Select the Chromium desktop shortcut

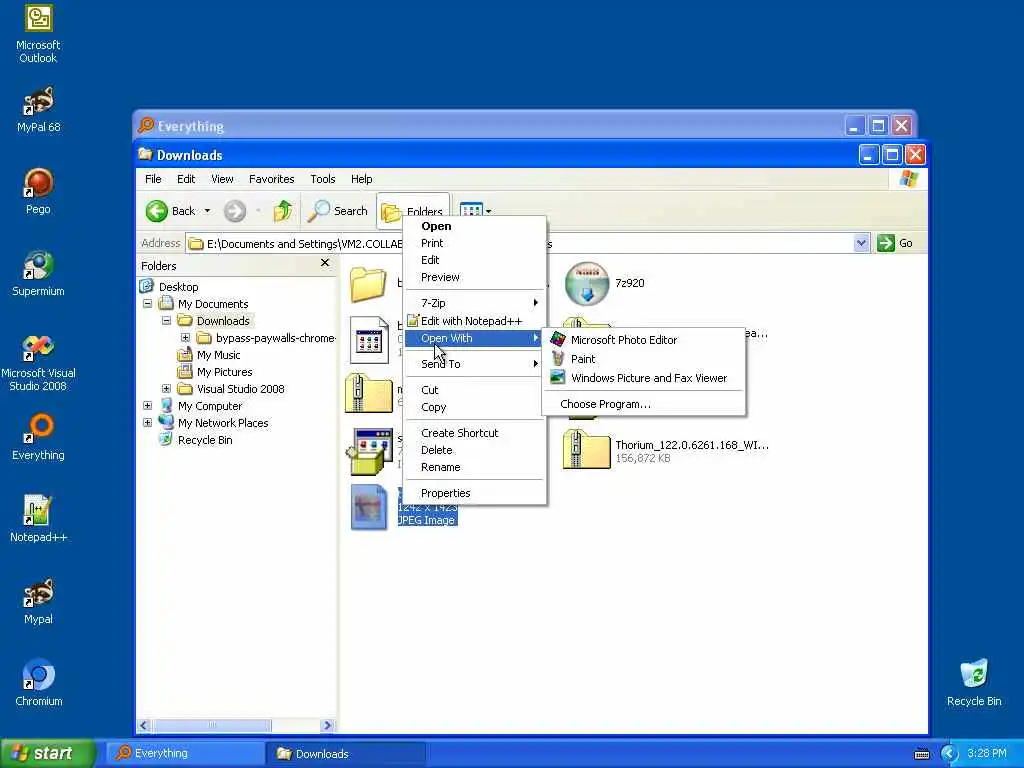(x=38, y=682)
